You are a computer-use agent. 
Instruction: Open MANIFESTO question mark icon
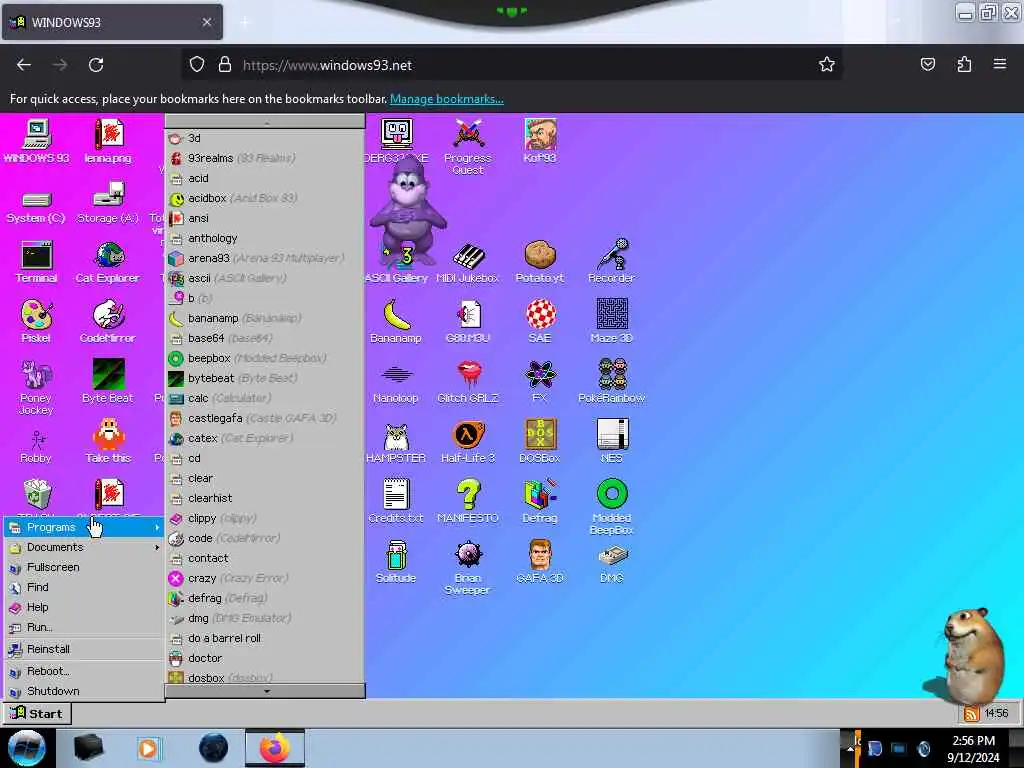pyautogui.click(x=468, y=501)
